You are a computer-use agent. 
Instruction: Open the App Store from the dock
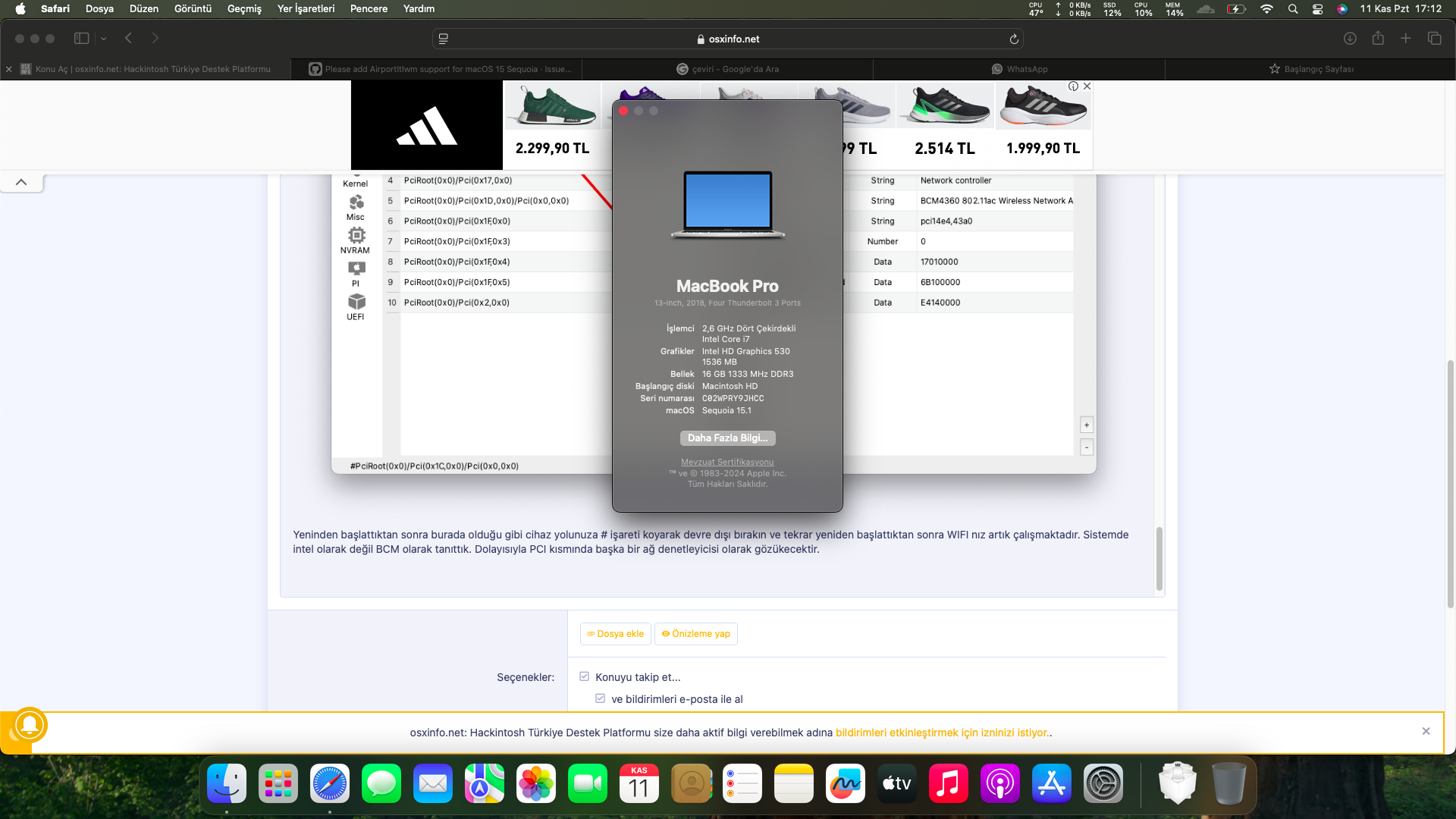tap(1051, 783)
